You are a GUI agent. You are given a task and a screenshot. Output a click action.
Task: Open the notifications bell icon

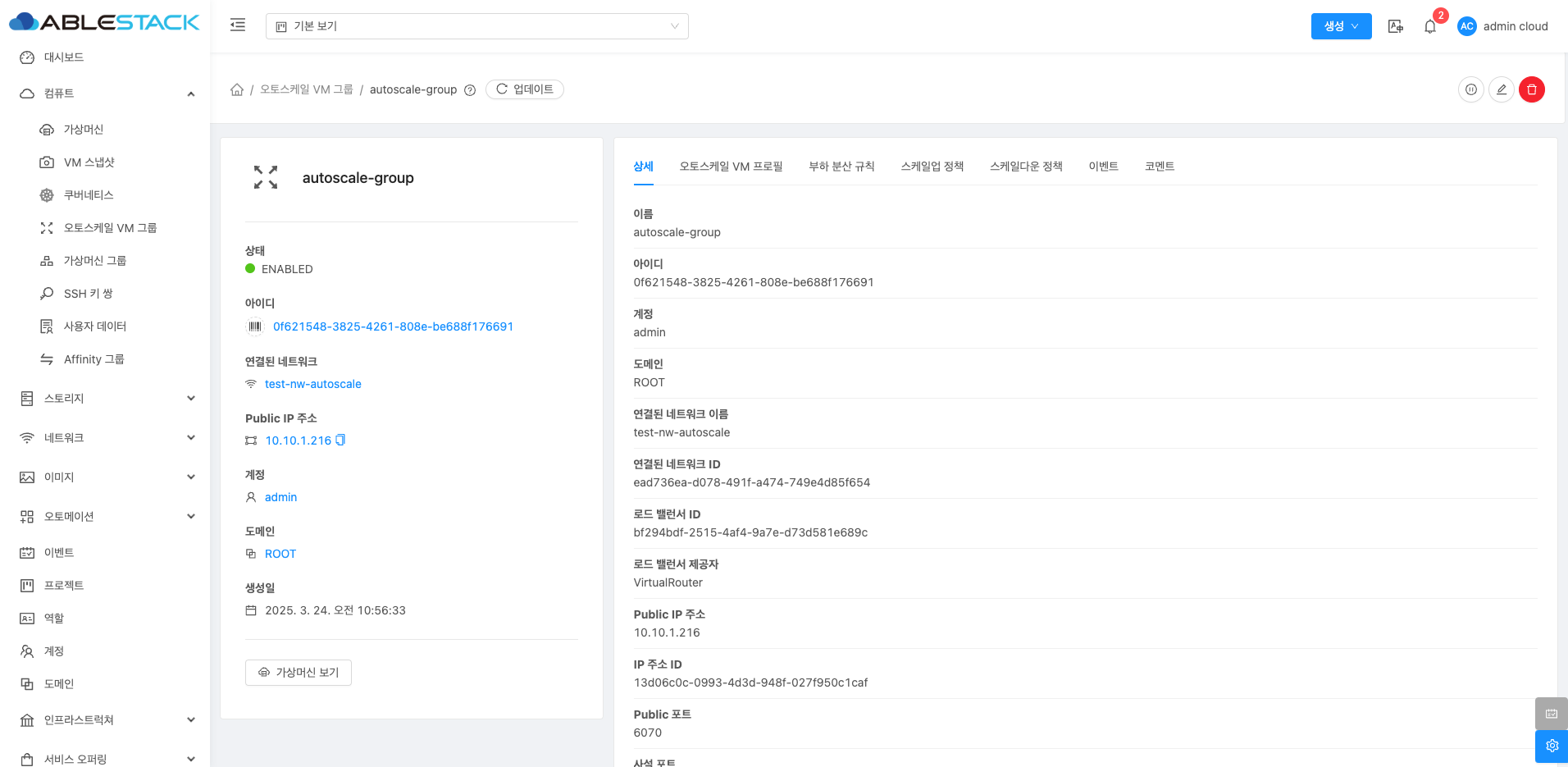tap(1430, 26)
